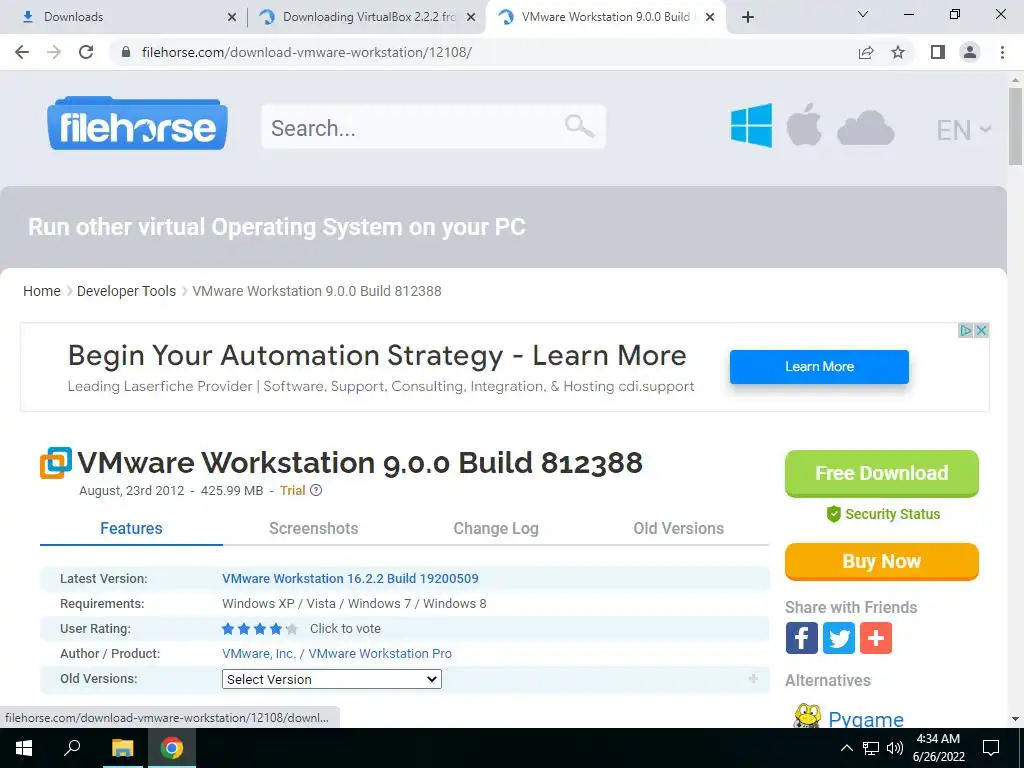This screenshot has height=768, width=1024.
Task: Open the notifications action center
Action: point(991,748)
